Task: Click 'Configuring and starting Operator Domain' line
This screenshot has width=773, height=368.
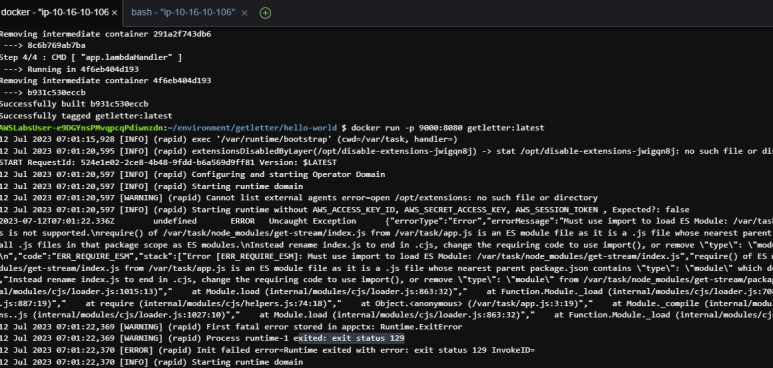Action: [192, 175]
